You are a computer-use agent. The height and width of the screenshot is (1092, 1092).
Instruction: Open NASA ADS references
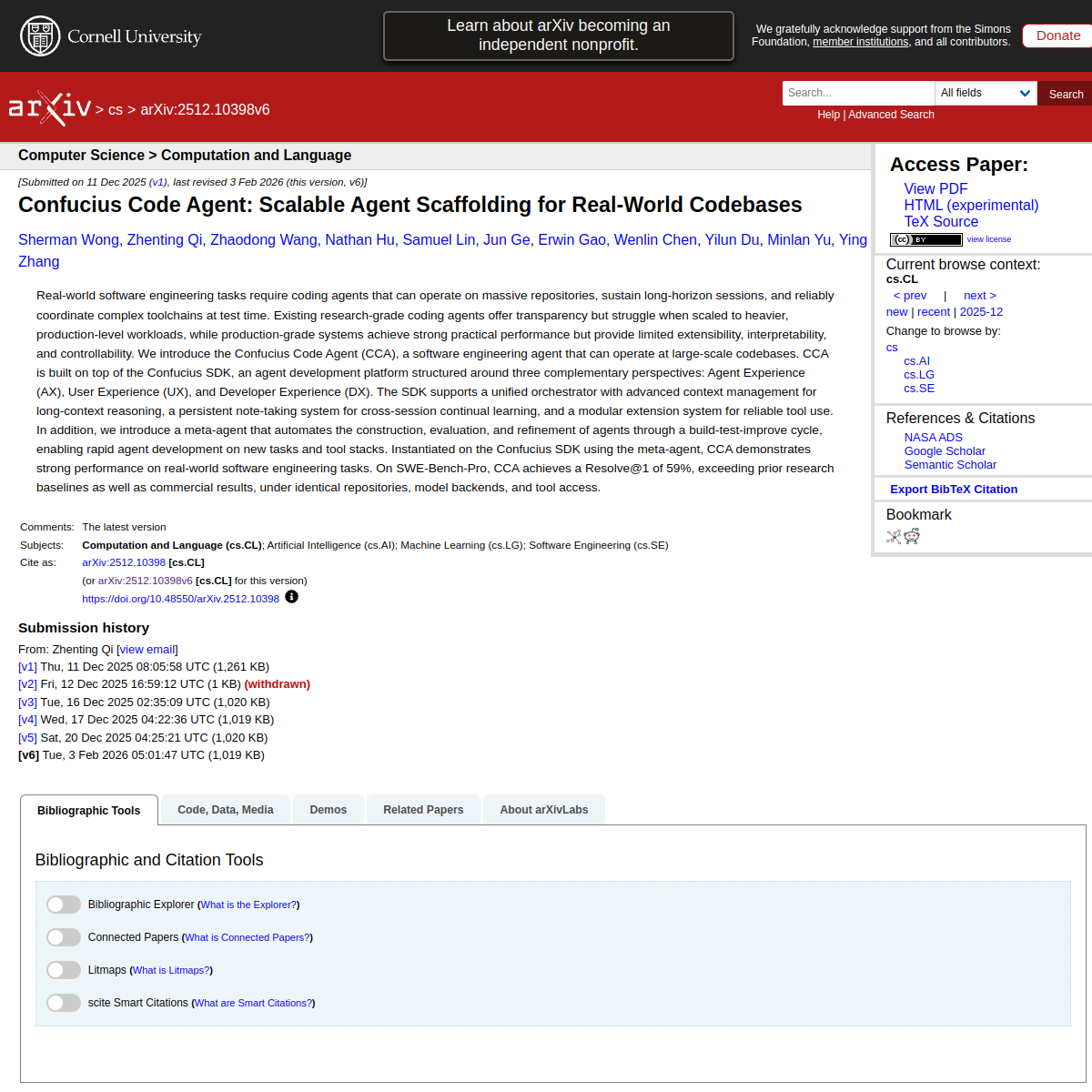pyautogui.click(x=933, y=438)
